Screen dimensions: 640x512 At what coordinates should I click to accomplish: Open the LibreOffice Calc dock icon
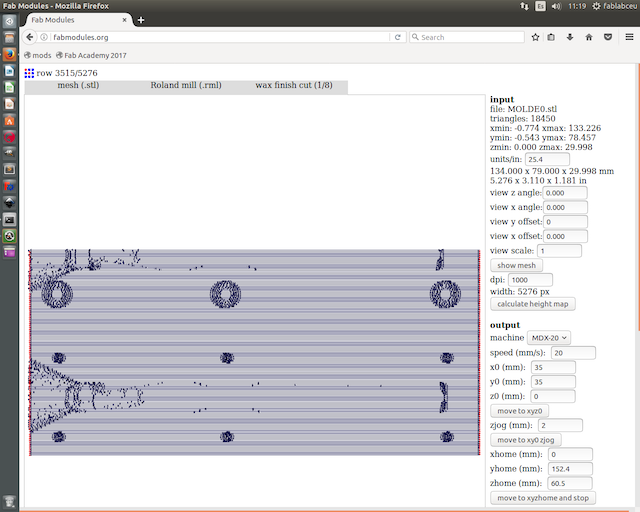tap(9, 87)
